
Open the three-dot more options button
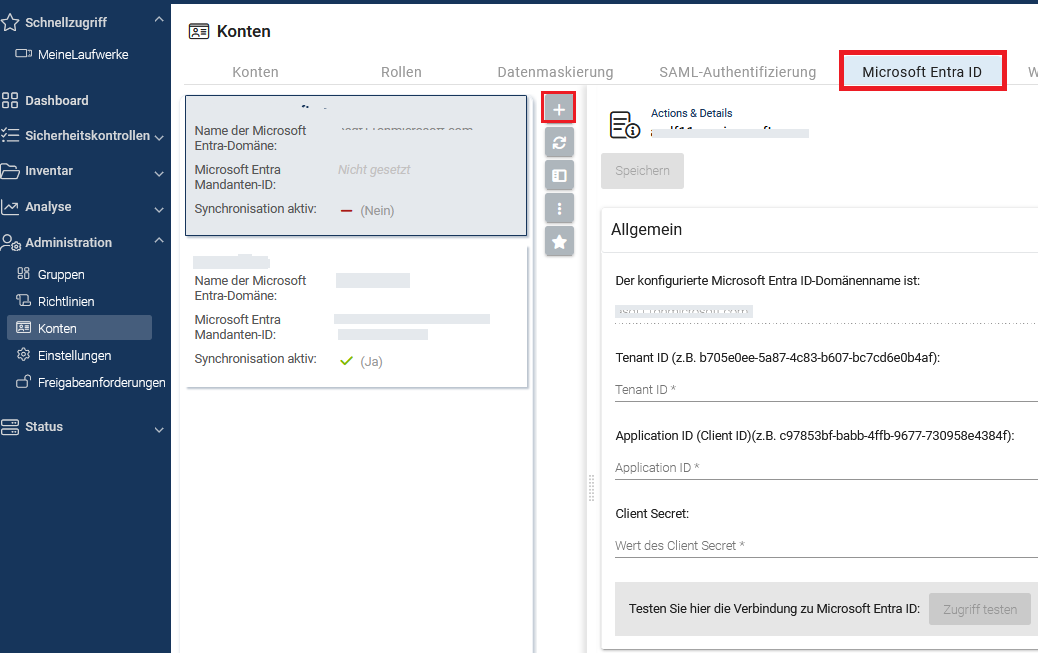(x=559, y=209)
